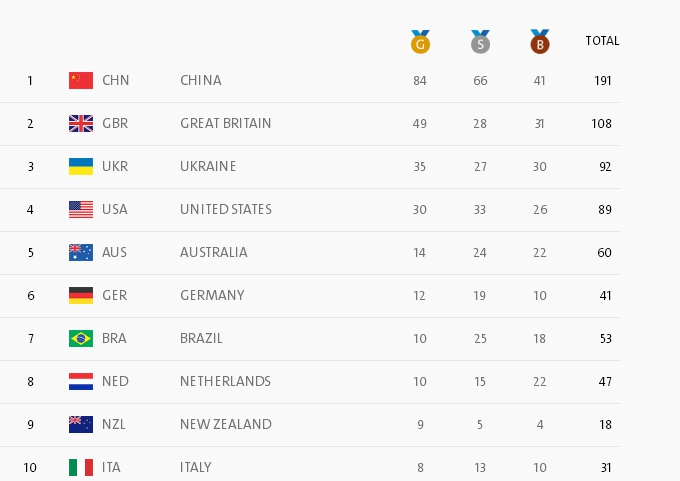This screenshot has width=680, height=481.
Task: Click the Ukraine flag icon
Action: point(81,166)
